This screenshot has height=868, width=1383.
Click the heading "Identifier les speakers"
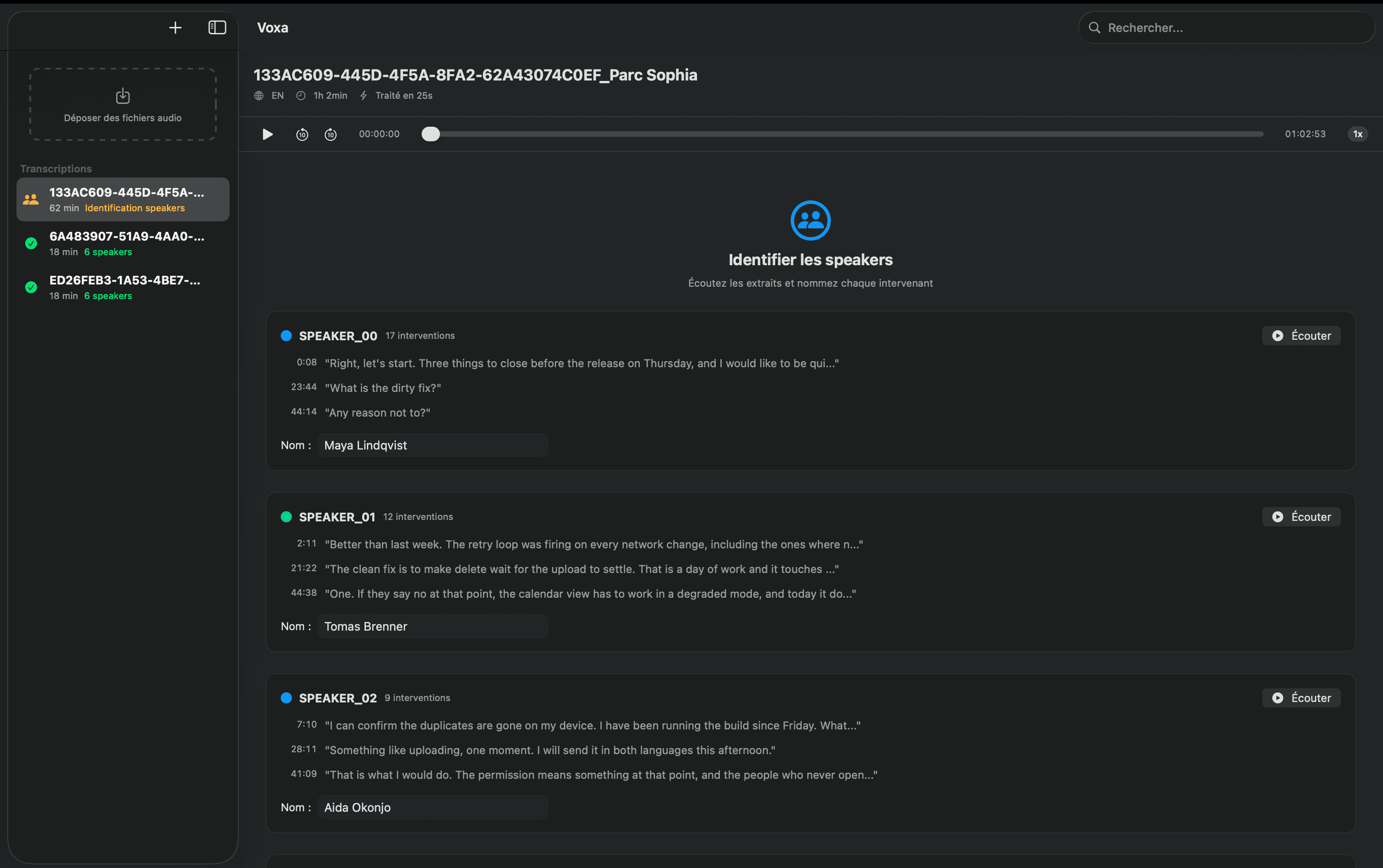(810, 259)
